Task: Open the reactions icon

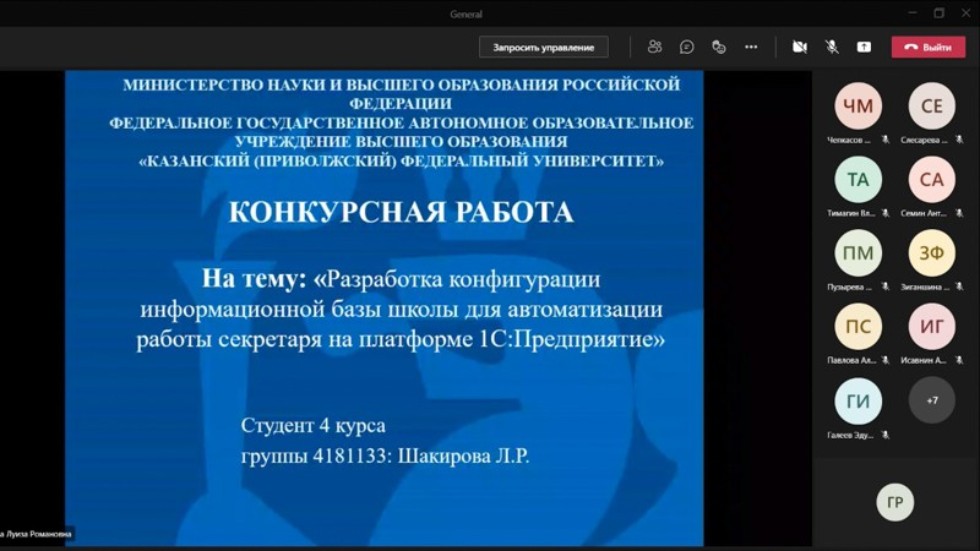Action: (719, 47)
